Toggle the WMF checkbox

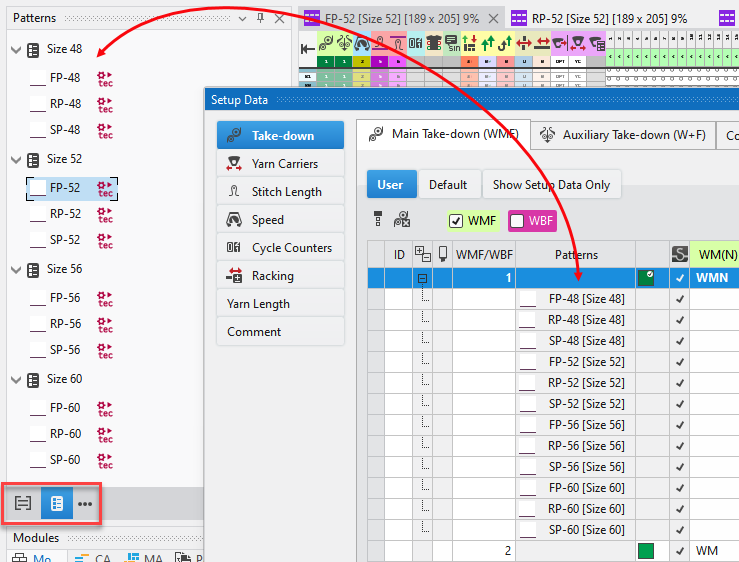click(x=456, y=221)
